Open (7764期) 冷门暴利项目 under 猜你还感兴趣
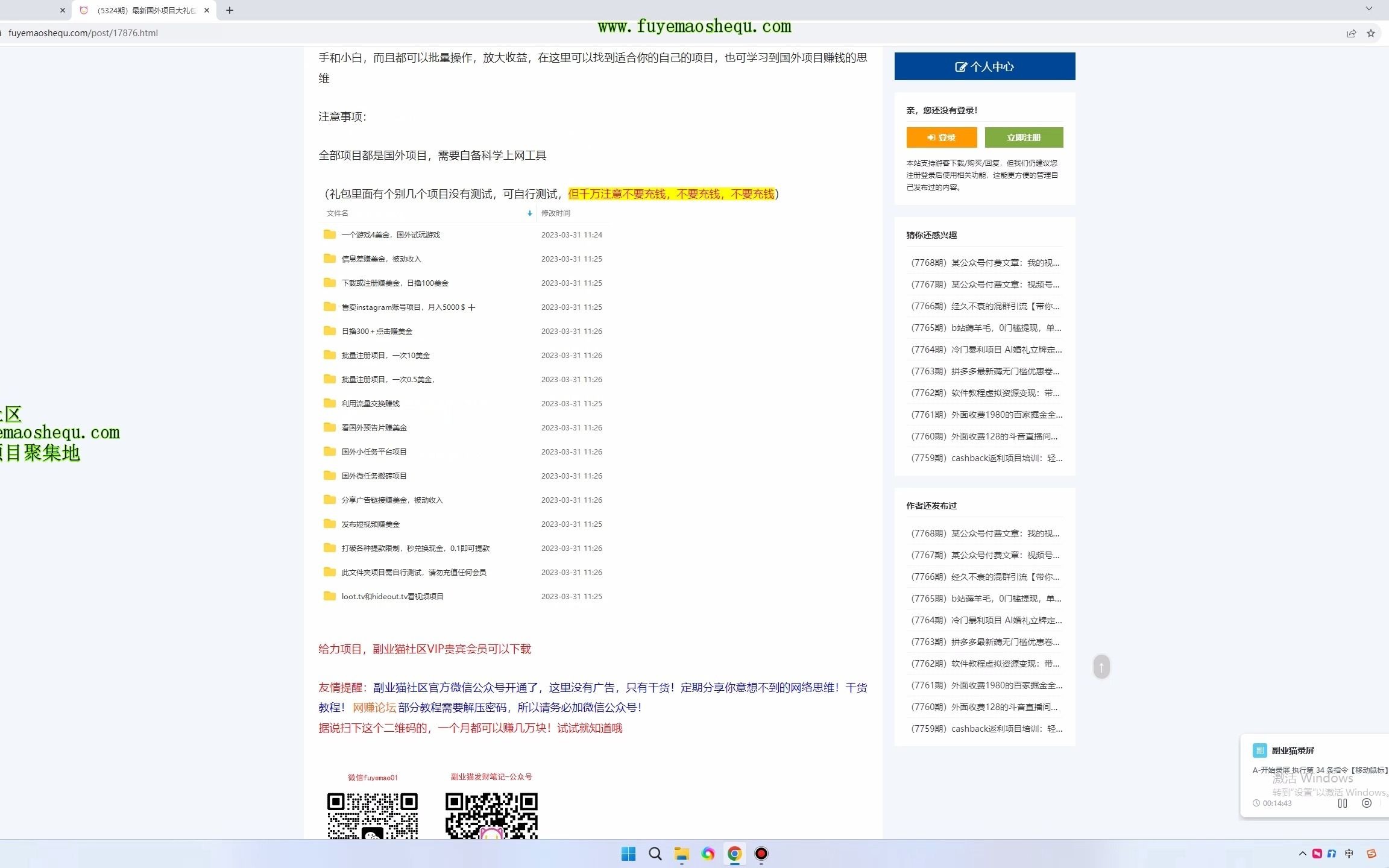This screenshot has height=868, width=1389. (986, 350)
